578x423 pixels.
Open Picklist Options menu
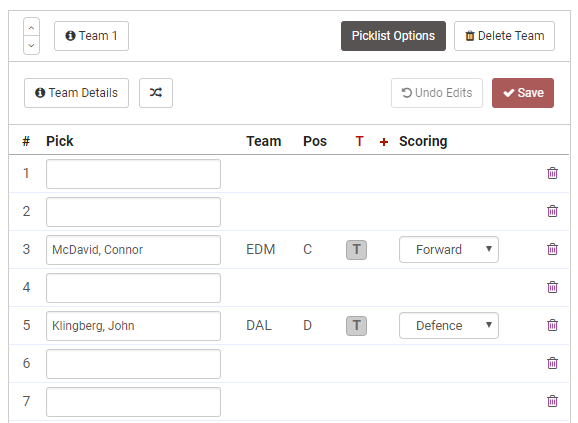coord(393,36)
